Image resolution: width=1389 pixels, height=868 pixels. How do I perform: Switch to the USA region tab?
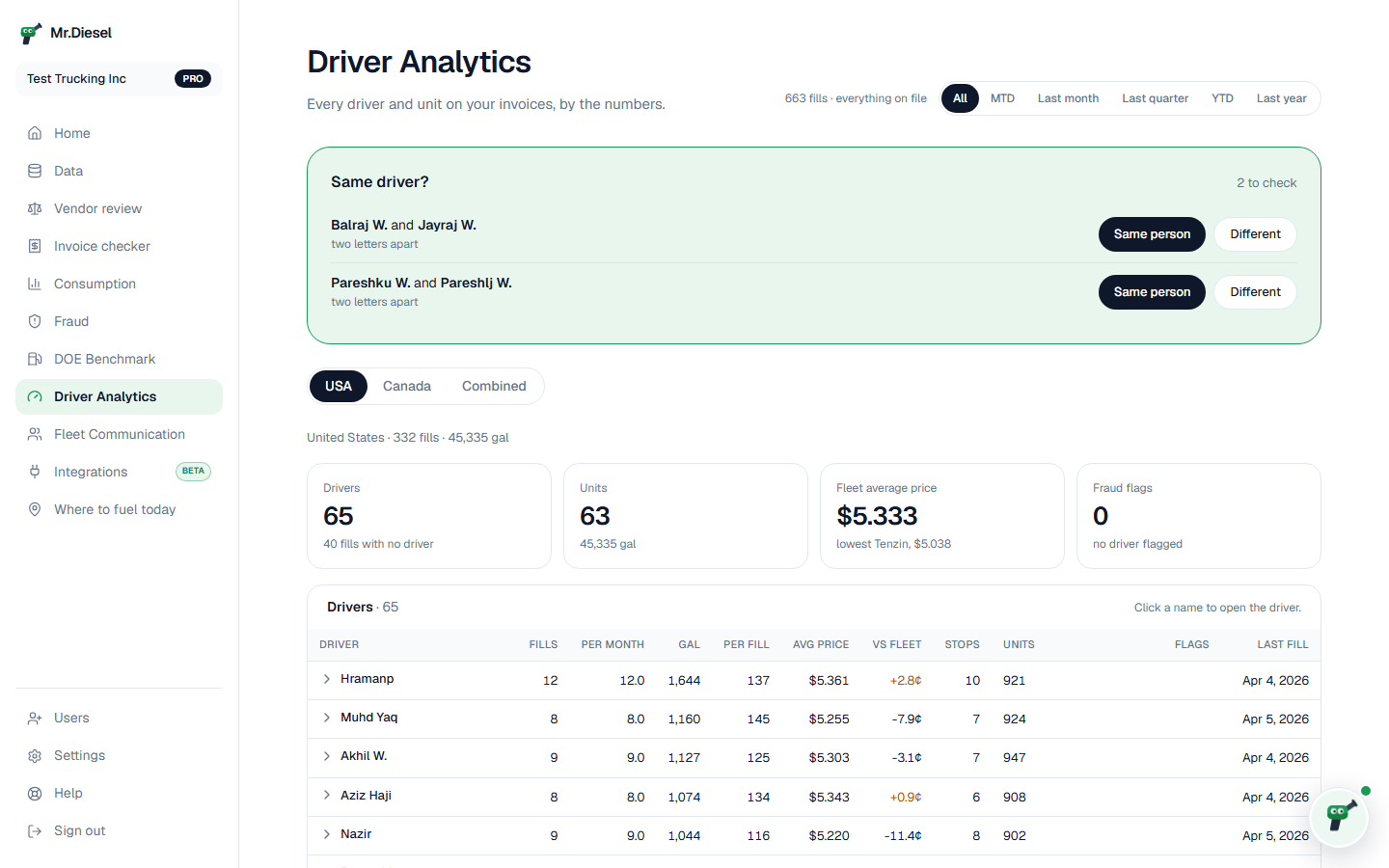point(338,386)
